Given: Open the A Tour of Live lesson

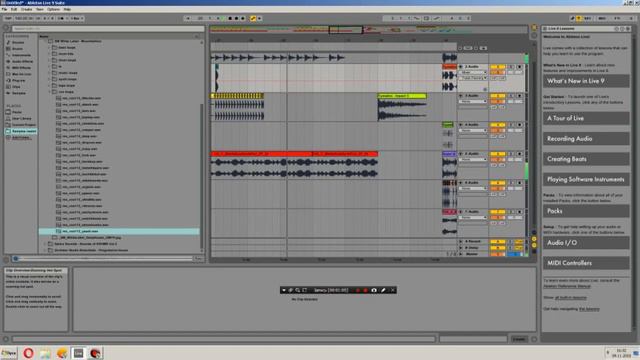Looking at the screenshot, I should coord(586,118).
